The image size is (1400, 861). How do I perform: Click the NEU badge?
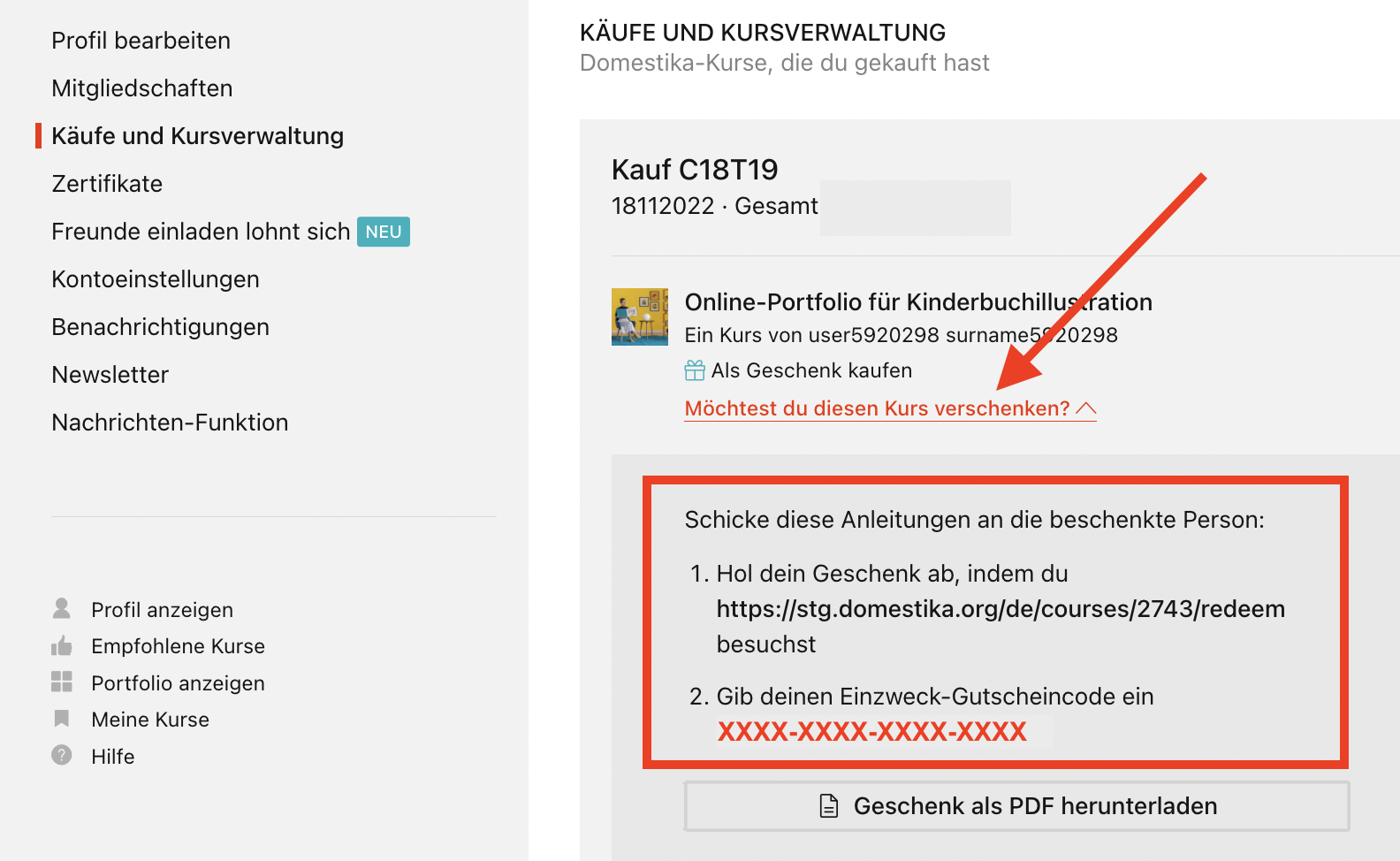point(384,232)
